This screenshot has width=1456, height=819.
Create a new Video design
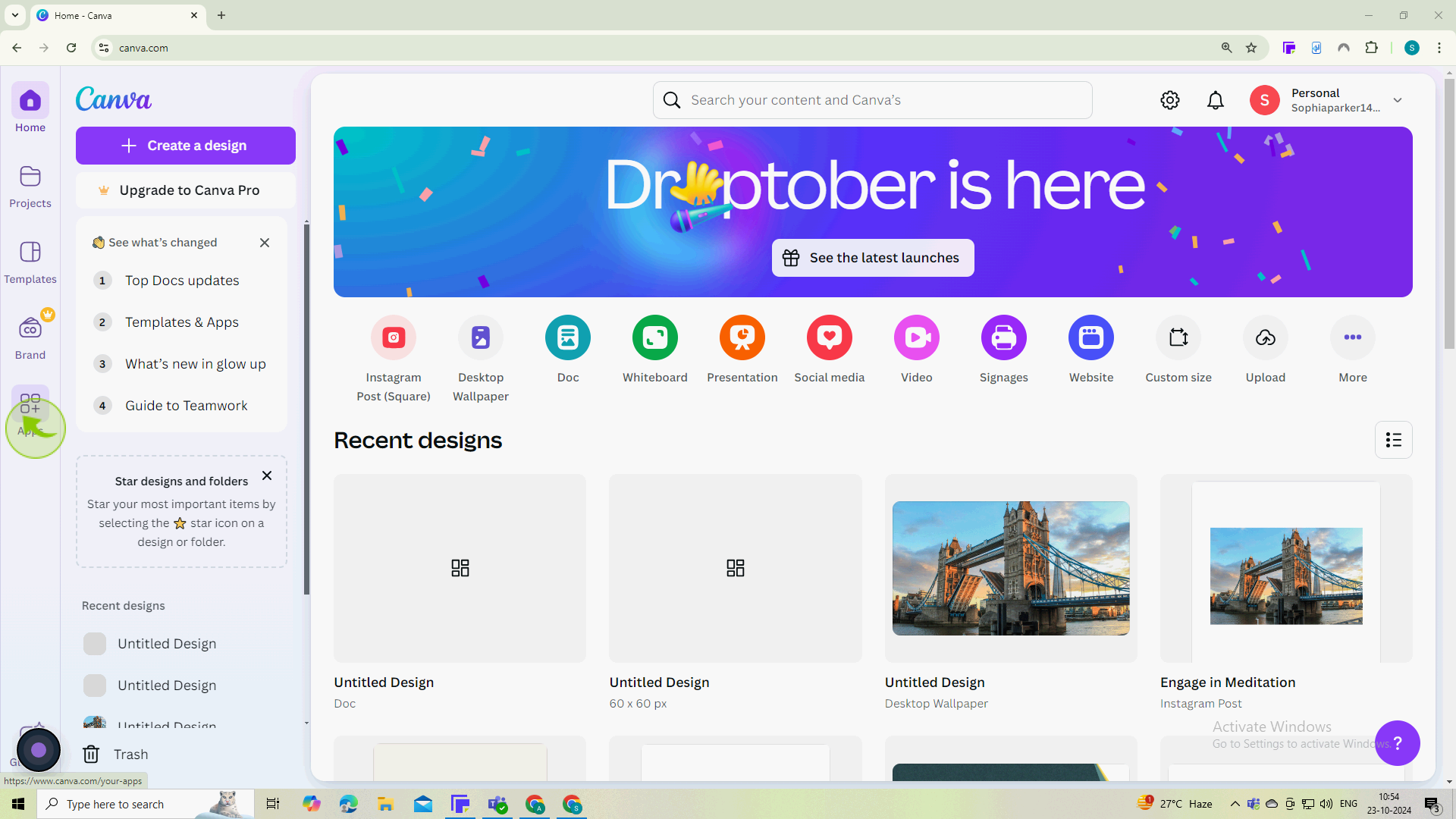click(917, 350)
